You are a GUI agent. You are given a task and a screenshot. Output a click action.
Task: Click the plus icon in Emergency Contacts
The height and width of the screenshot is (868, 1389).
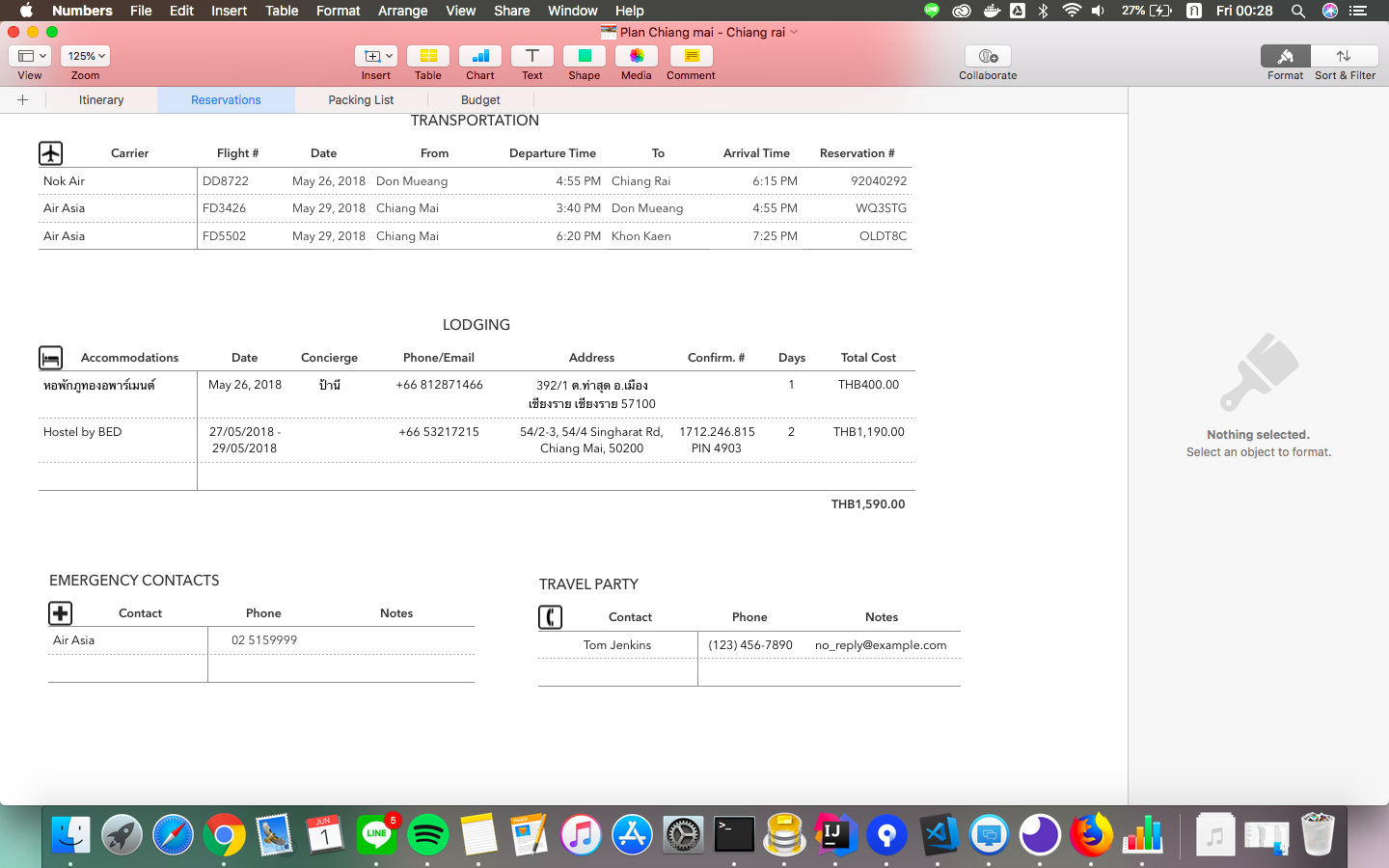pyautogui.click(x=61, y=613)
